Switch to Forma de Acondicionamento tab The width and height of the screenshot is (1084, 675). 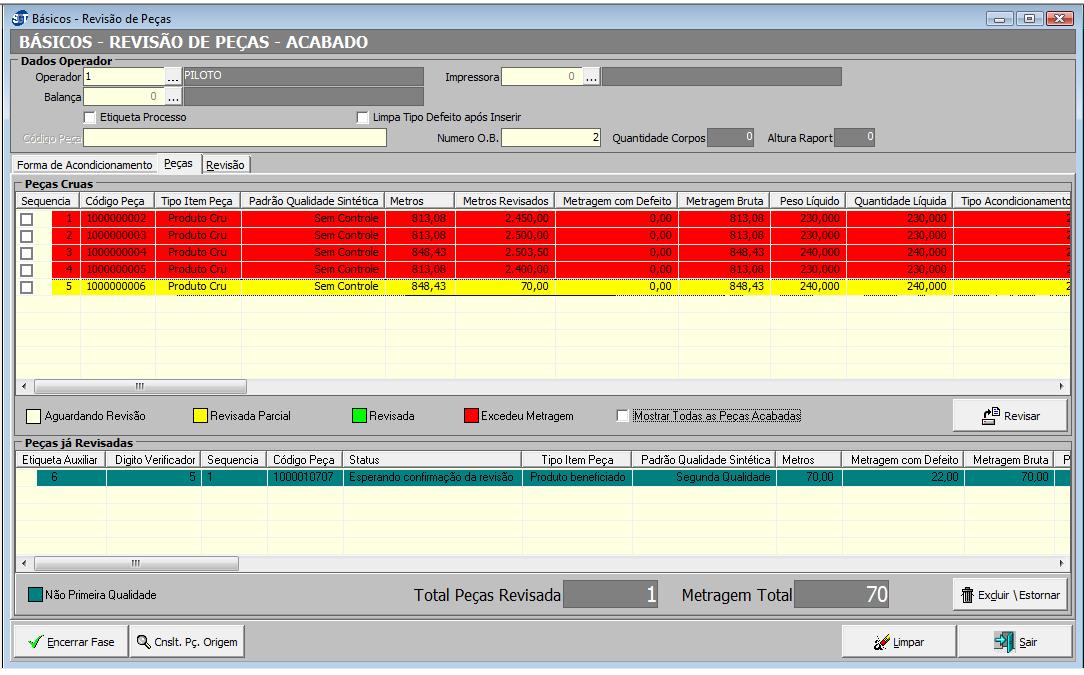pyautogui.click(x=84, y=164)
